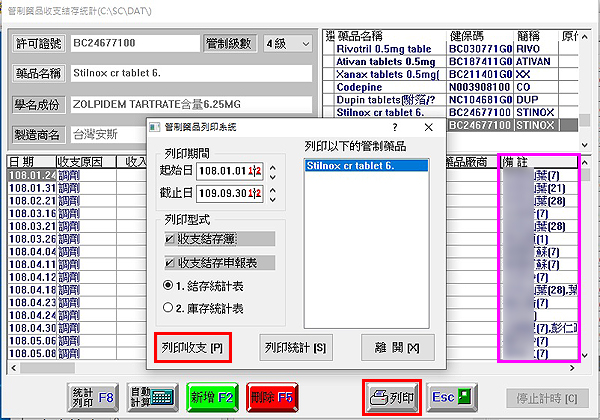The image size is (600, 420).
Task: Click the dialog help question mark
Action: coord(395,127)
